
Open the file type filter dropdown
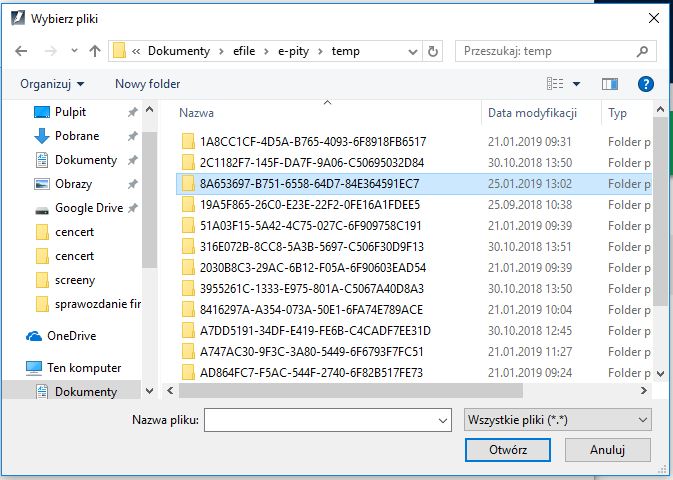pyautogui.click(x=558, y=419)
